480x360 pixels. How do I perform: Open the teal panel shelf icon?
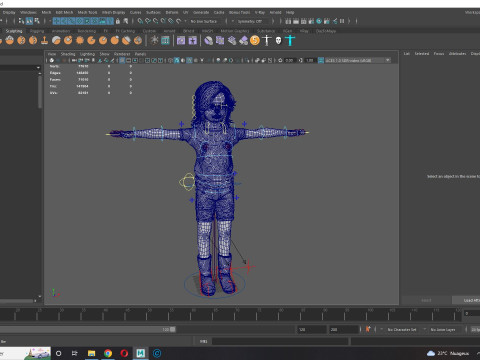[x=165, y=41]
